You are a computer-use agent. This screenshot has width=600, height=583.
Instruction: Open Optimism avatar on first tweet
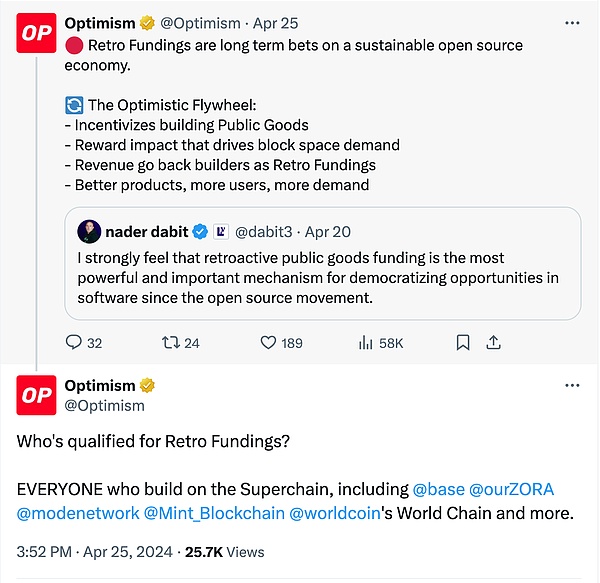coord(37,33)
